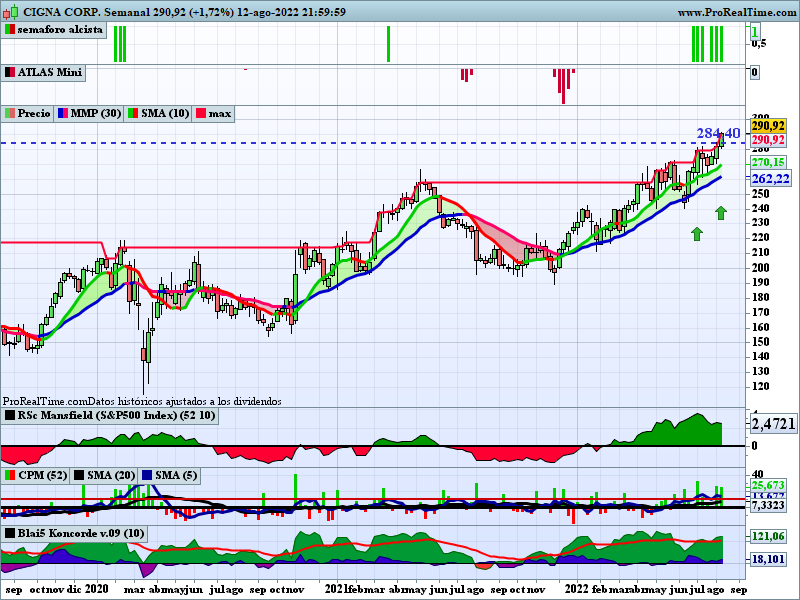
Task: Open the semaforo alcista indicator label
Action: 60,30
